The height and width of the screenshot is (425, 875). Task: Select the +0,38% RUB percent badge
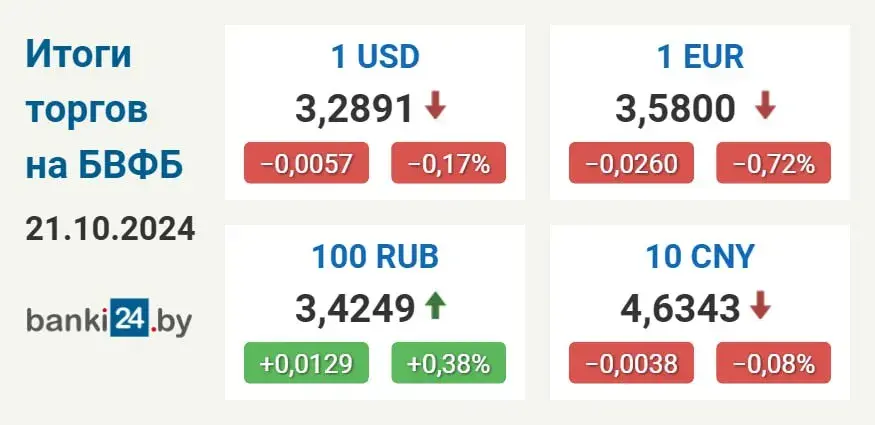[x=449, y=363]
